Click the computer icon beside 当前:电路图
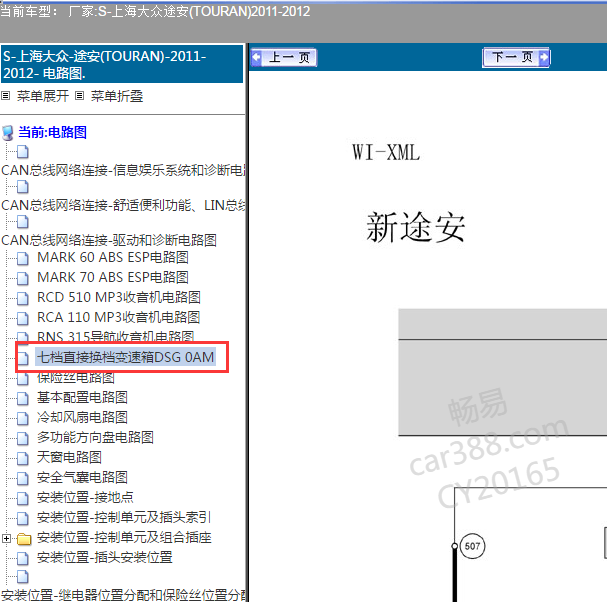The width and height of the screenshot is (607, 602). pyautogui.click(x=8, y=133)
